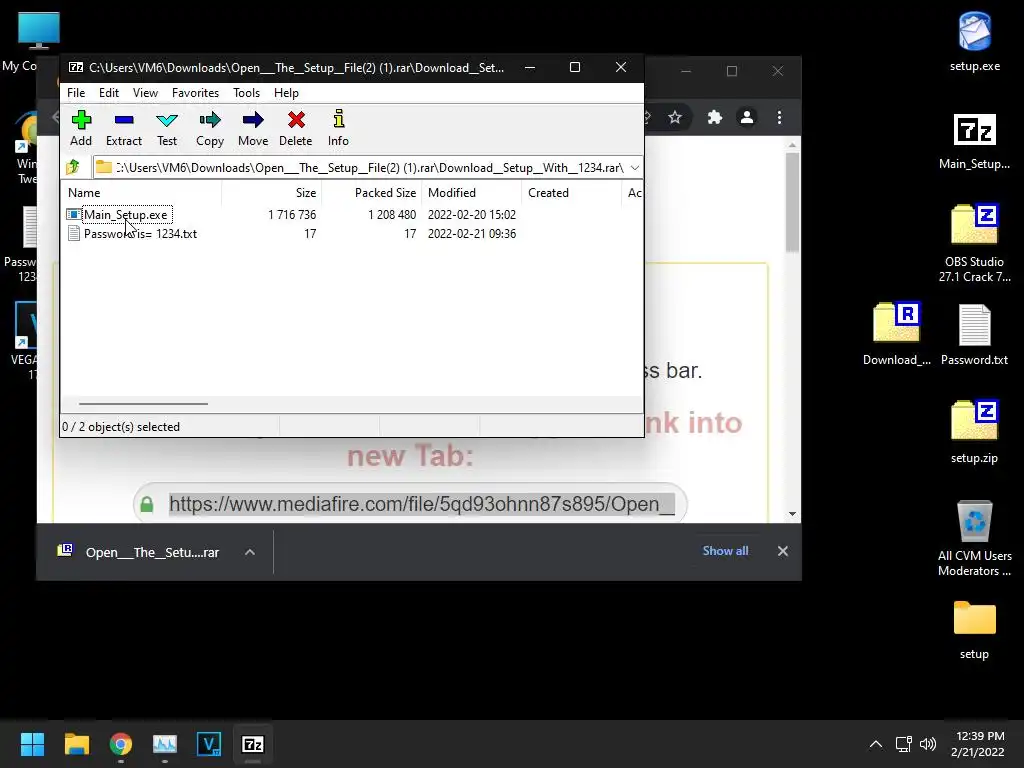
Task: Open the taskbar clock and date
Action: (x=978, y=744)
